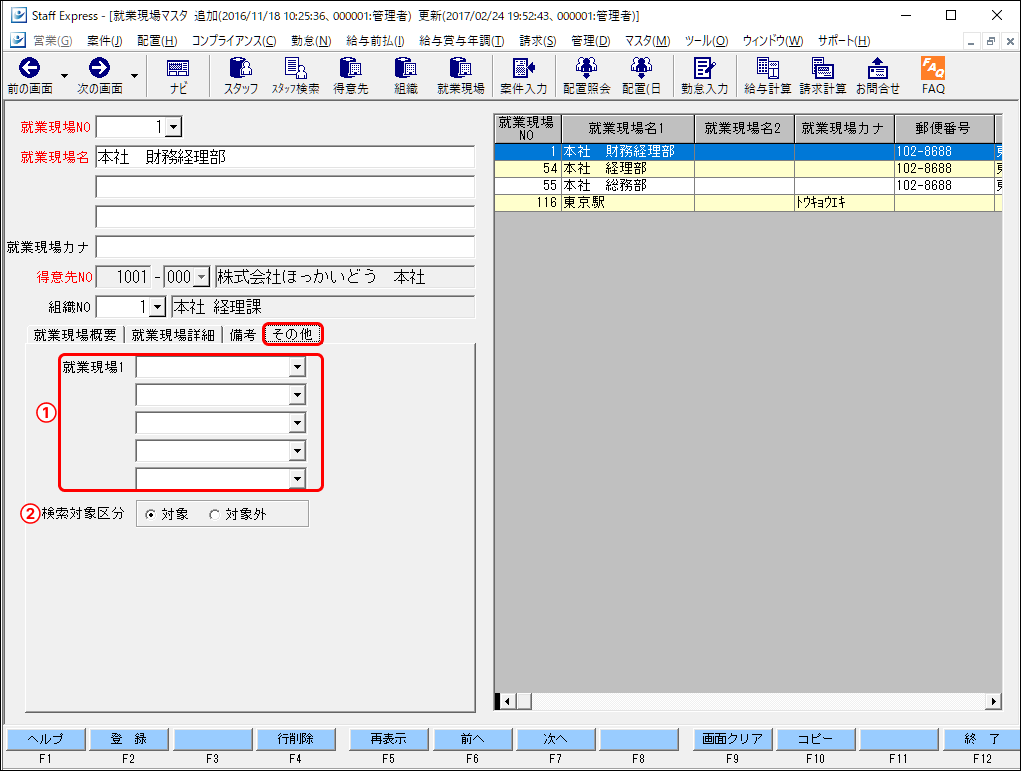The image size is (1021, 771).
Task: Open the マスタ(M) menu
Action: pyautogui.click(x=647, y=41)
